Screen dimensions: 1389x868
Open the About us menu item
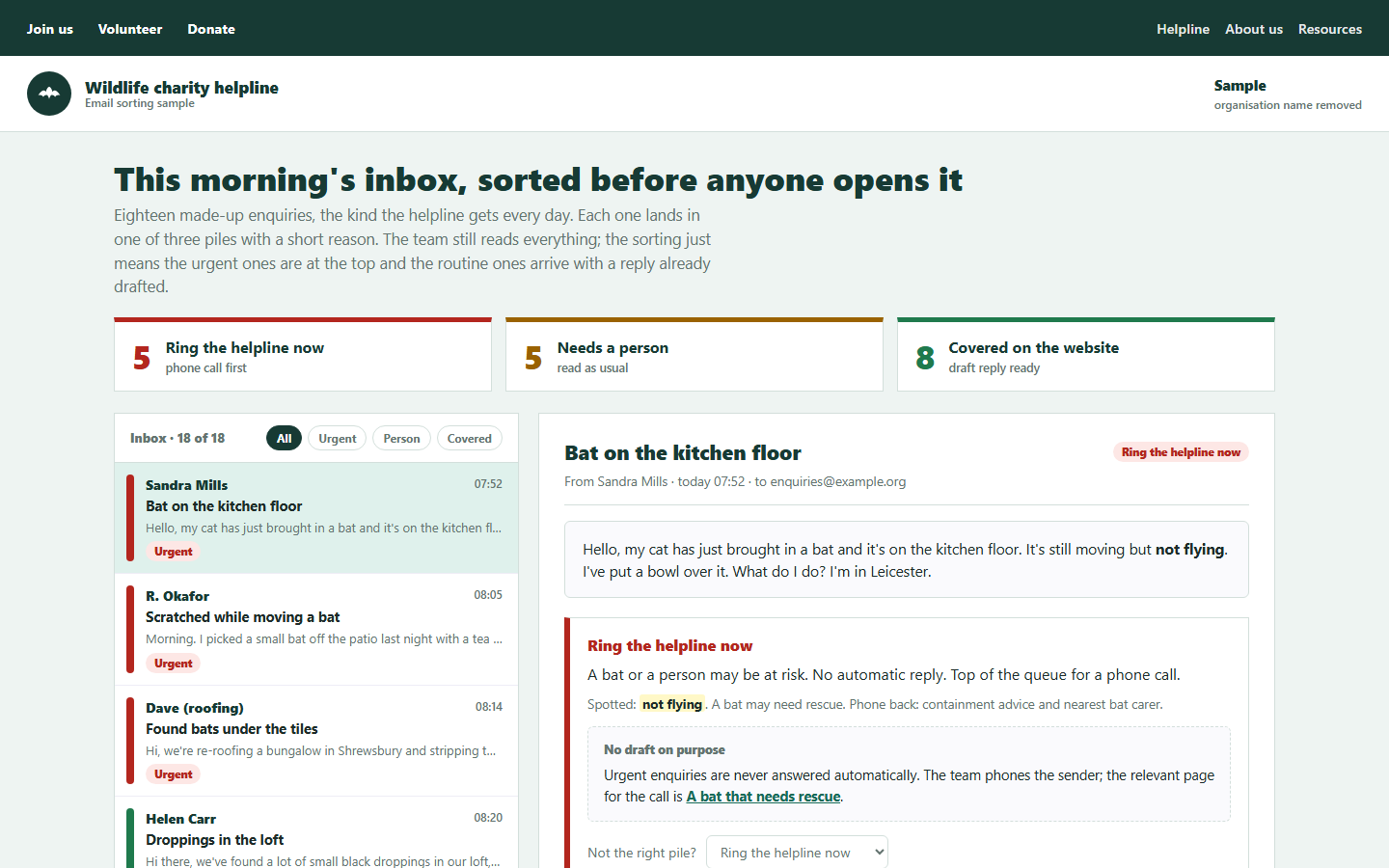pyautogui.click(x=1254, y=29)
